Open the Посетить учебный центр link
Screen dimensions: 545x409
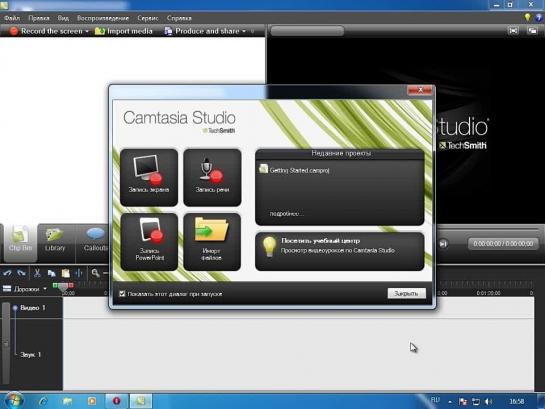tap(320, 240)
